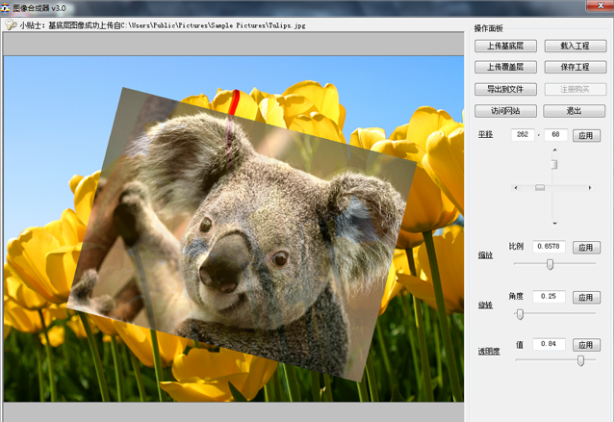Click the app icon in title bar

click(x=5, y=8)
